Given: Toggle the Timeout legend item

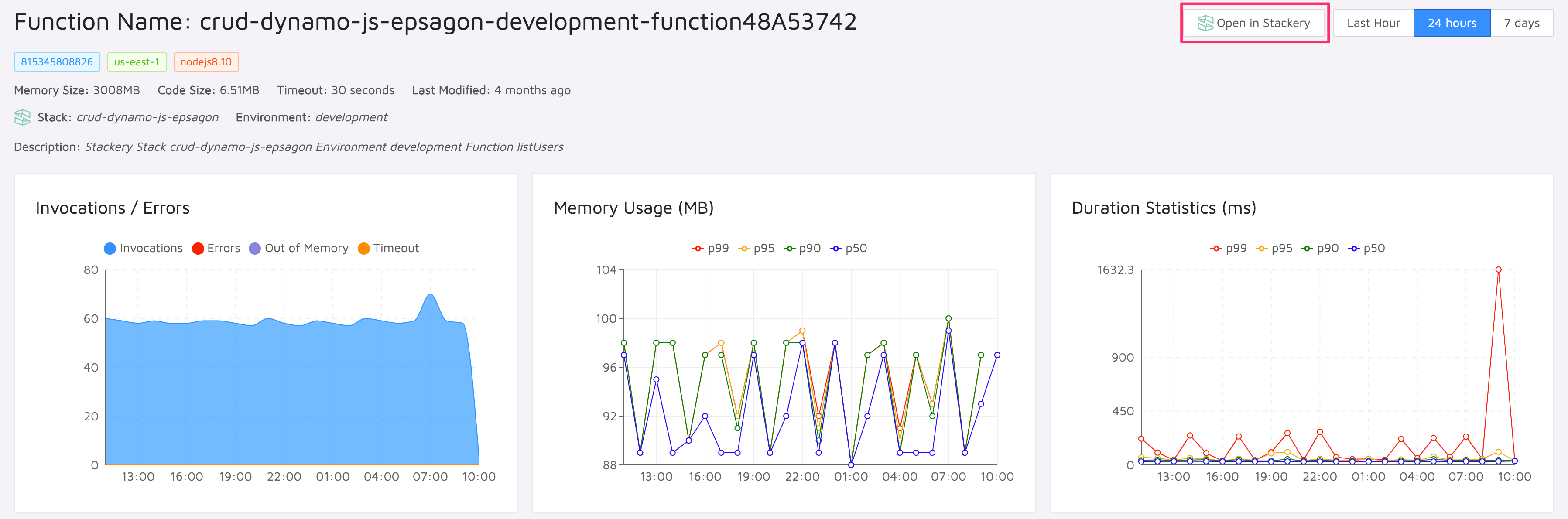Looking at the screenshot, I should pos(388,248).
